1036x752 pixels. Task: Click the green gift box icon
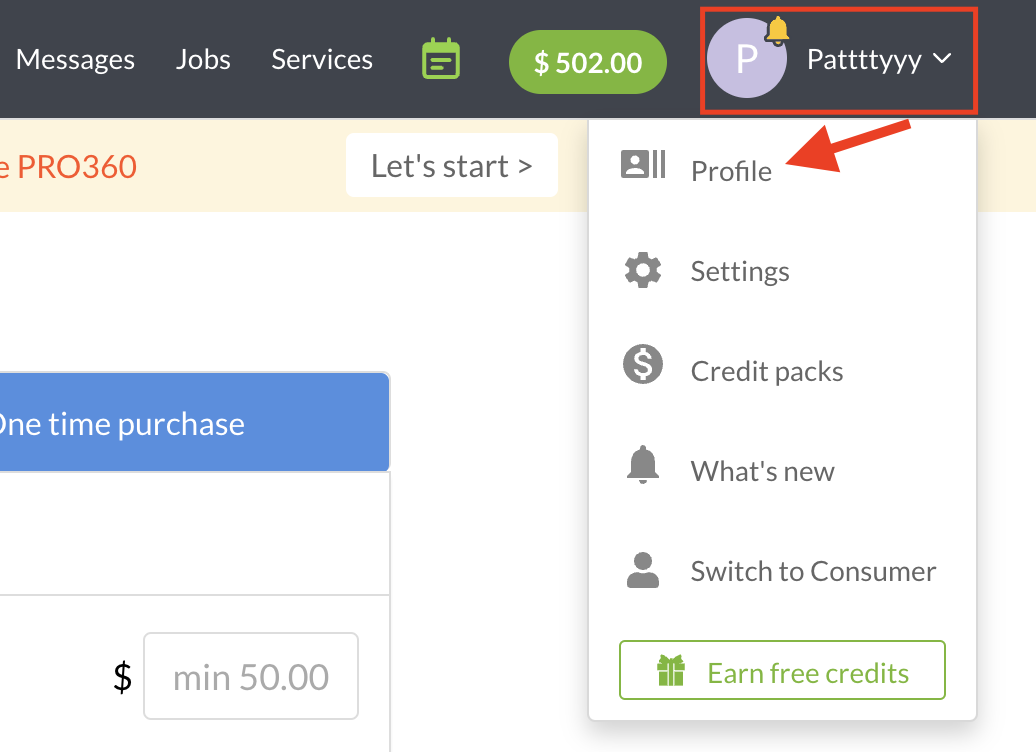[x=671, y=671]
